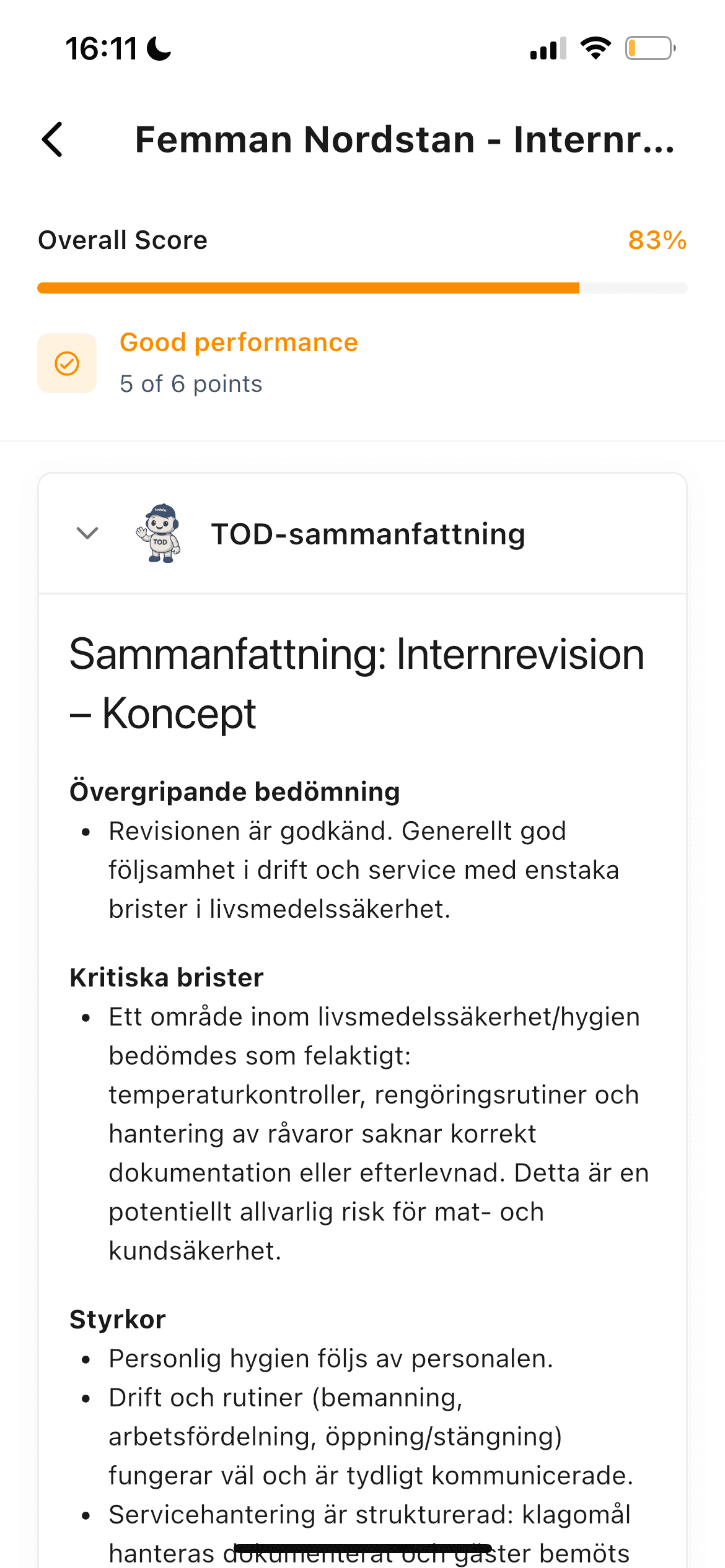The width and height of the screenshot is (725, 1568).
Task: Collapse the TOD-sammanfattning section
Action: tap(86, 534)
